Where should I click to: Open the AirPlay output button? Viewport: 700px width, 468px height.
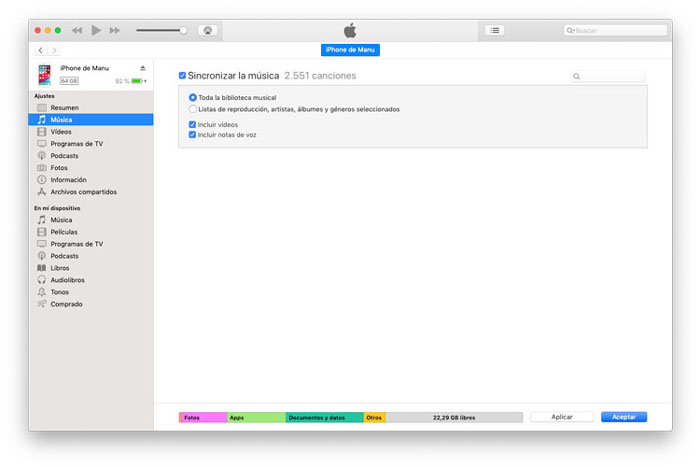click(208, 30)
